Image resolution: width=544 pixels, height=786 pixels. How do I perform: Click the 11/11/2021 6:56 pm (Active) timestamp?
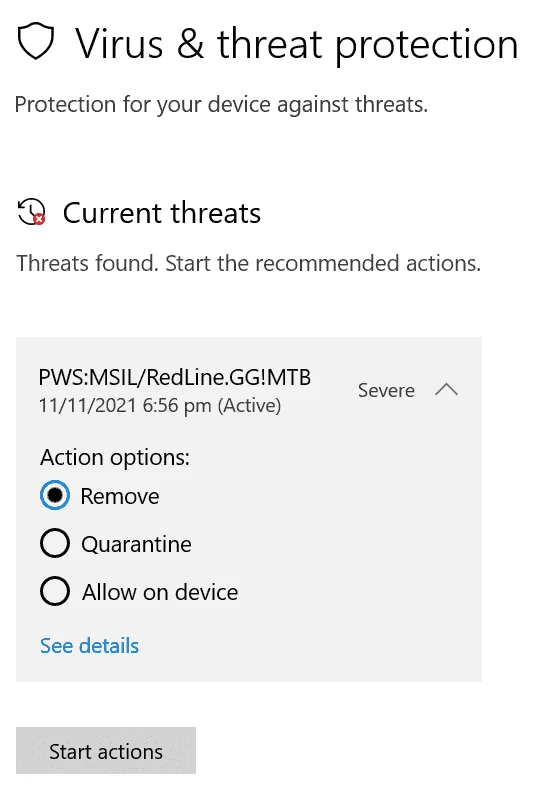coord(160,405)
